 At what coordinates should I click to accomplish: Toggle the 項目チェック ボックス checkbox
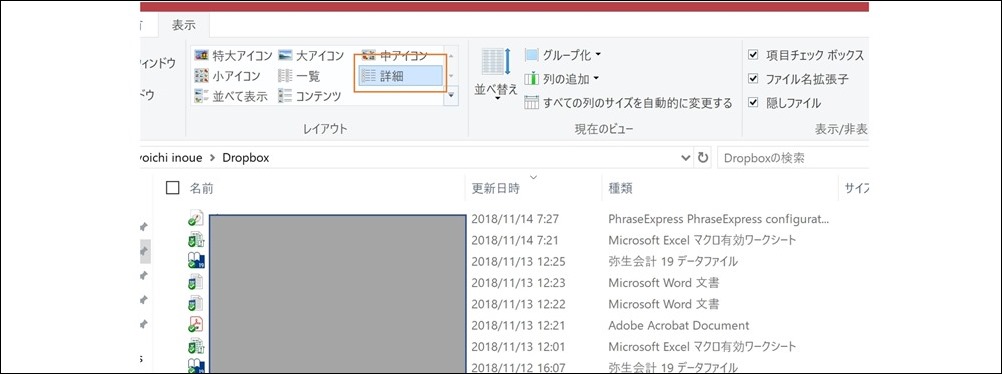pos(753,55)
